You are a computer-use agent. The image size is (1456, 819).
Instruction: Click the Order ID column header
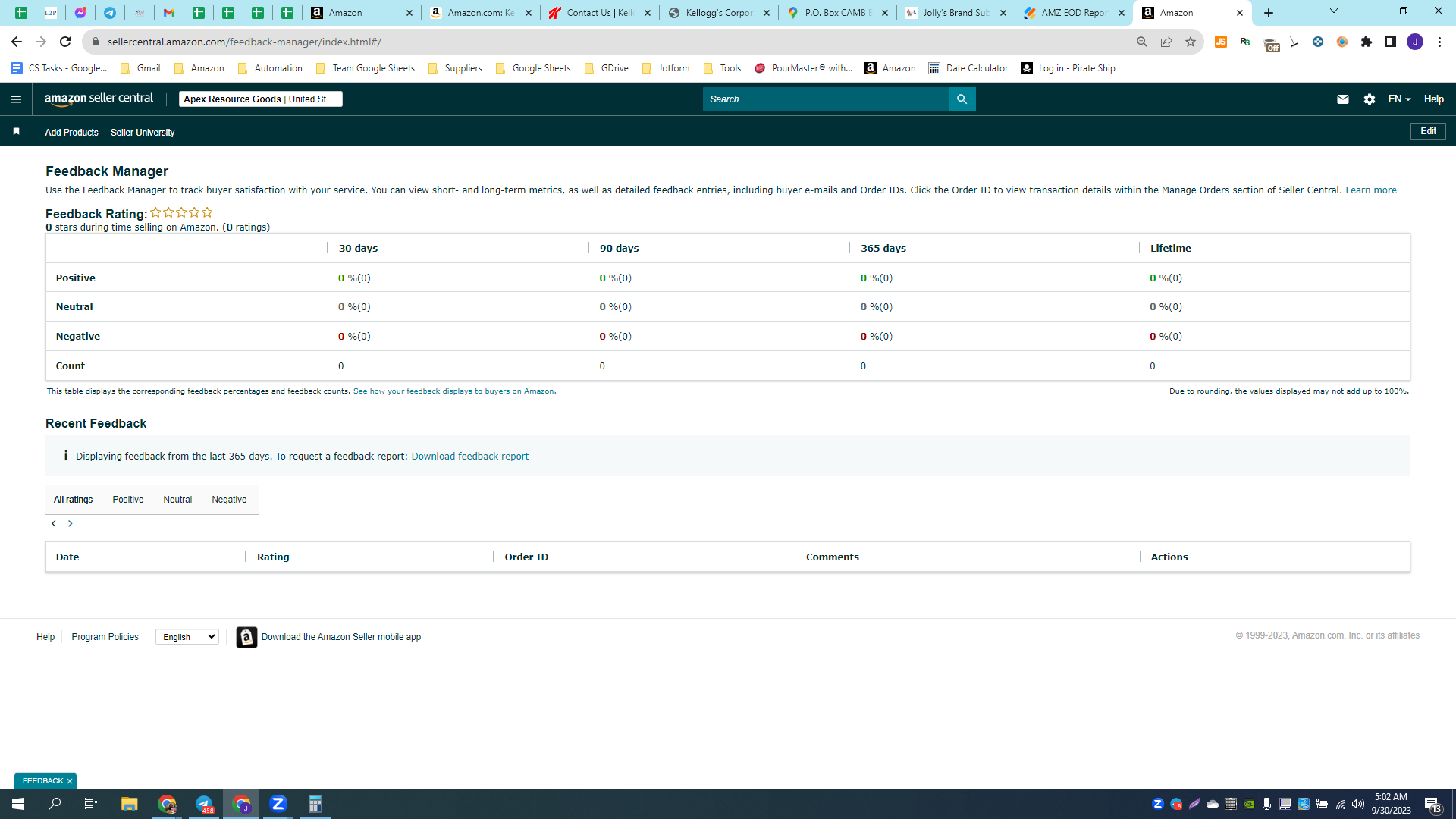click(x=526, y=557)
